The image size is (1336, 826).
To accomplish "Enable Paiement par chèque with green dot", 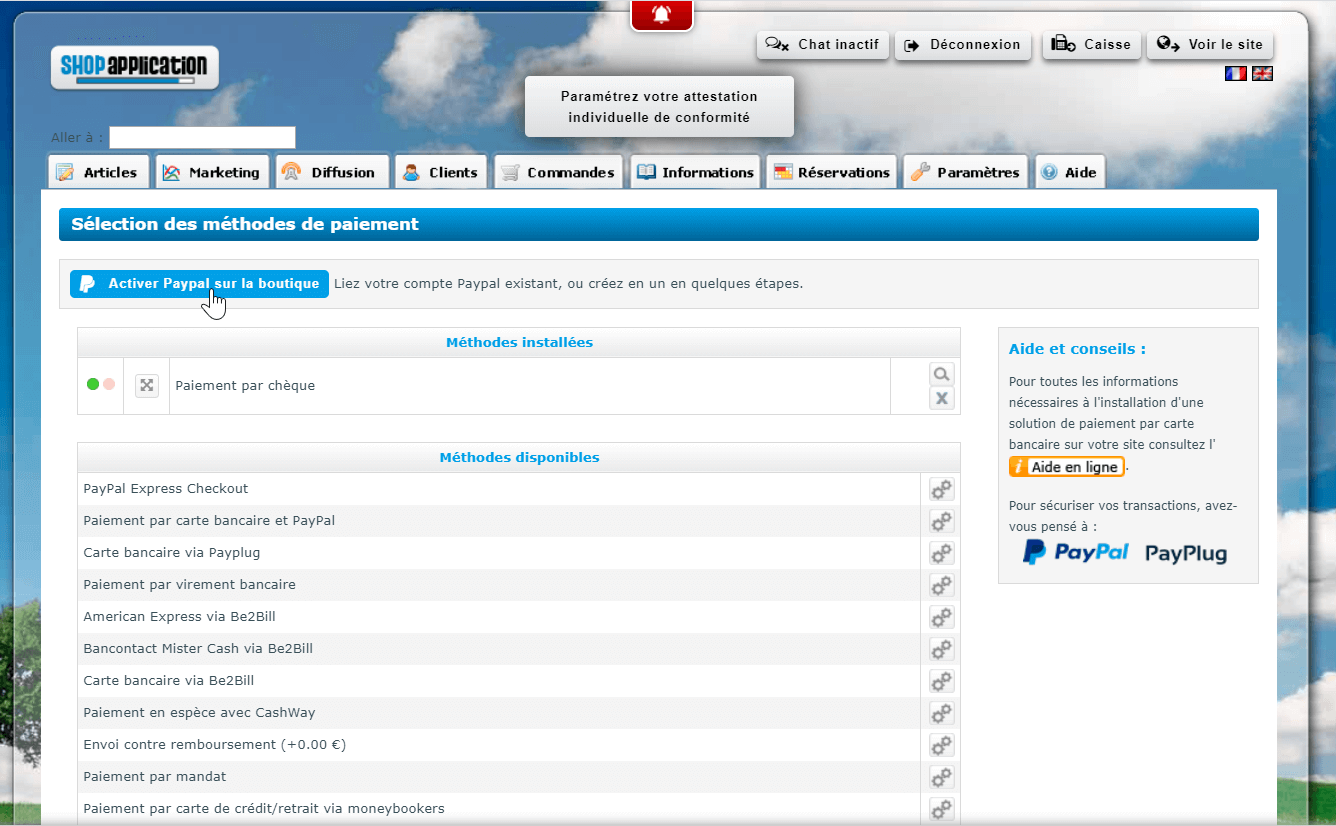I will (x=93, y=384).
